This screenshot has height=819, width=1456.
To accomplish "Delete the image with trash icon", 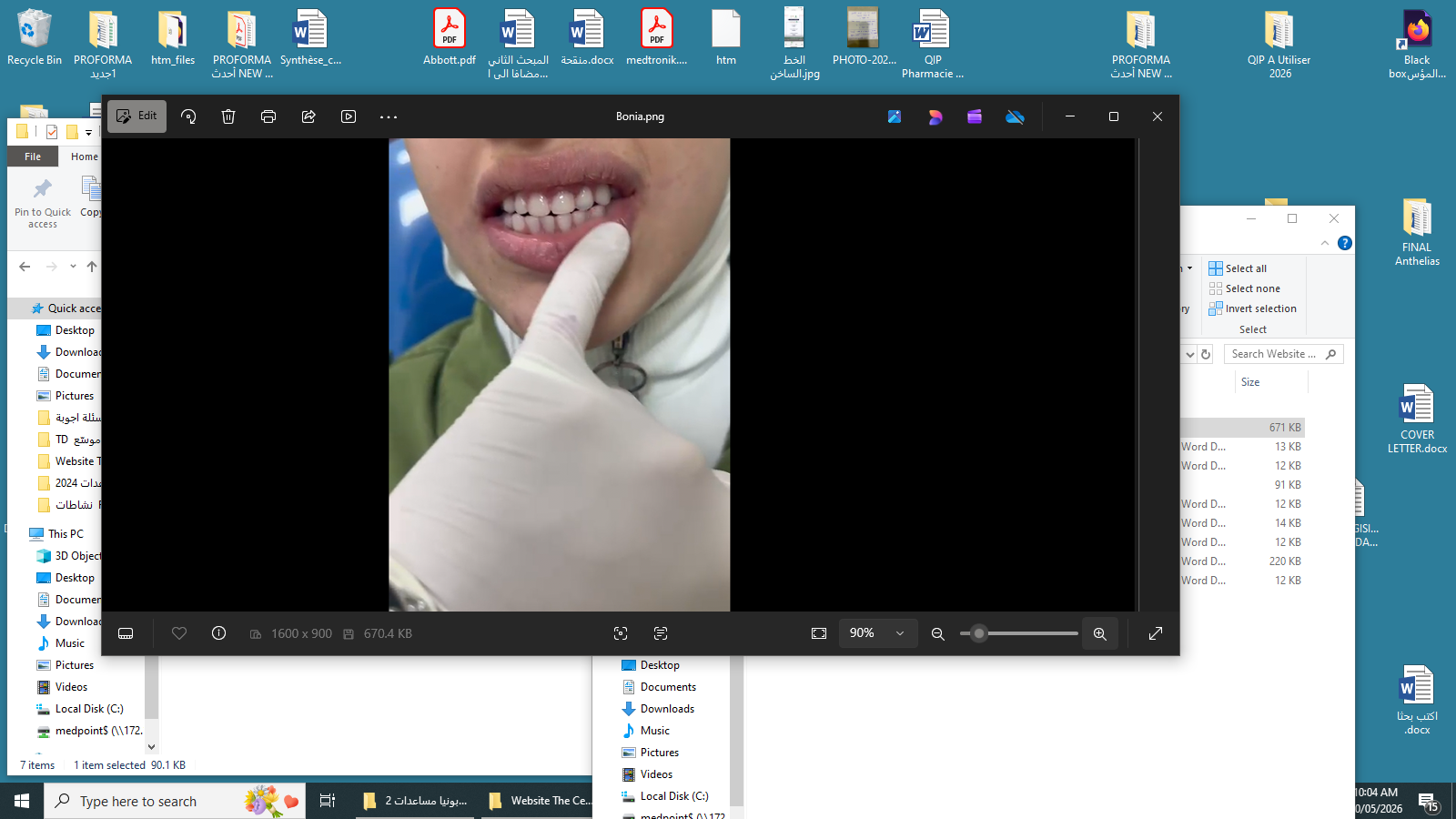I will [x=228, y=116].
